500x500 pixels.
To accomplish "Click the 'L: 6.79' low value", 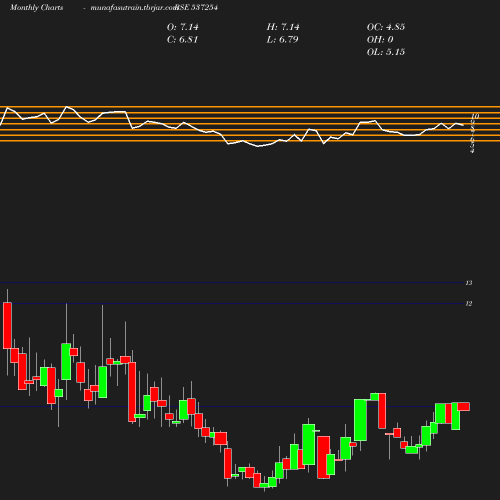I will (282, 39).
